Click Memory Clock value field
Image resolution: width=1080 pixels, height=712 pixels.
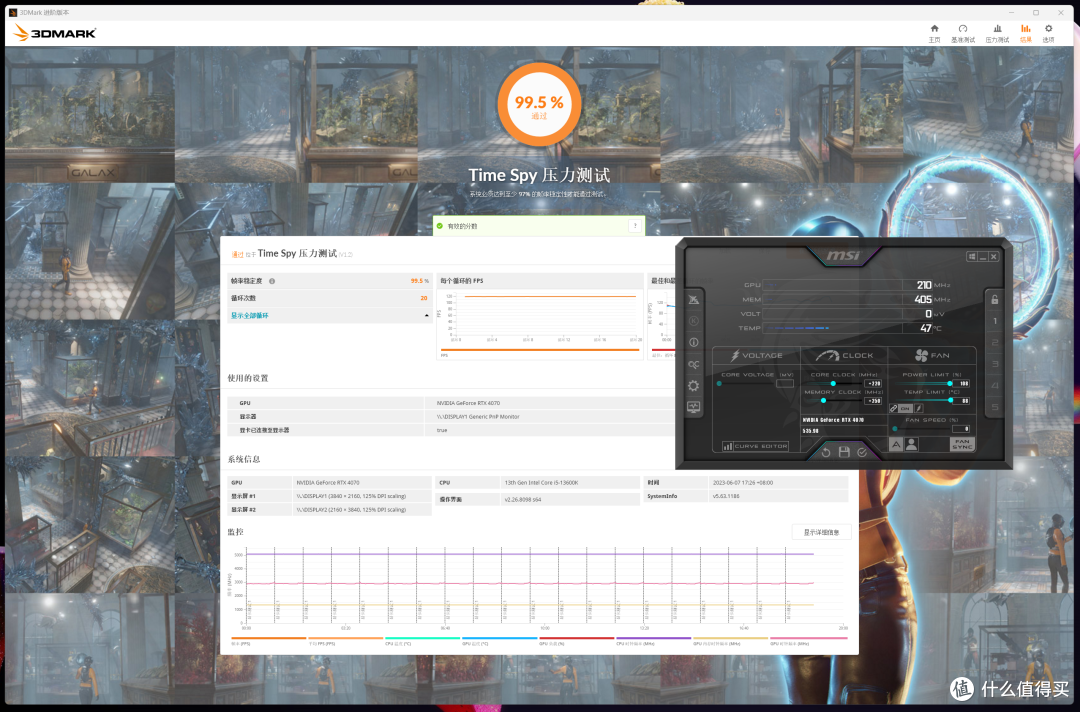click(x=873, y=400)
